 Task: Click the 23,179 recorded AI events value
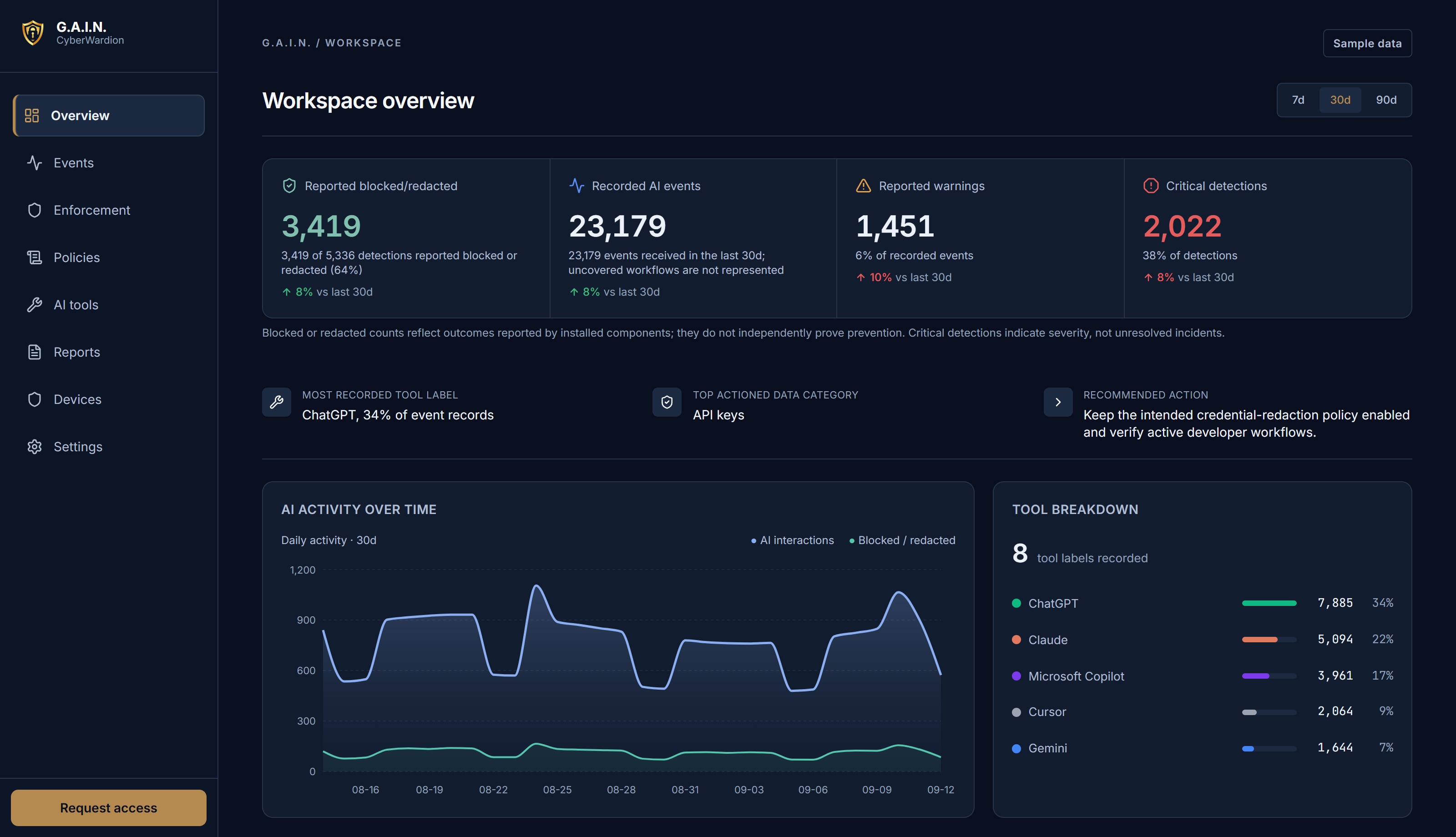coord(617,226)
